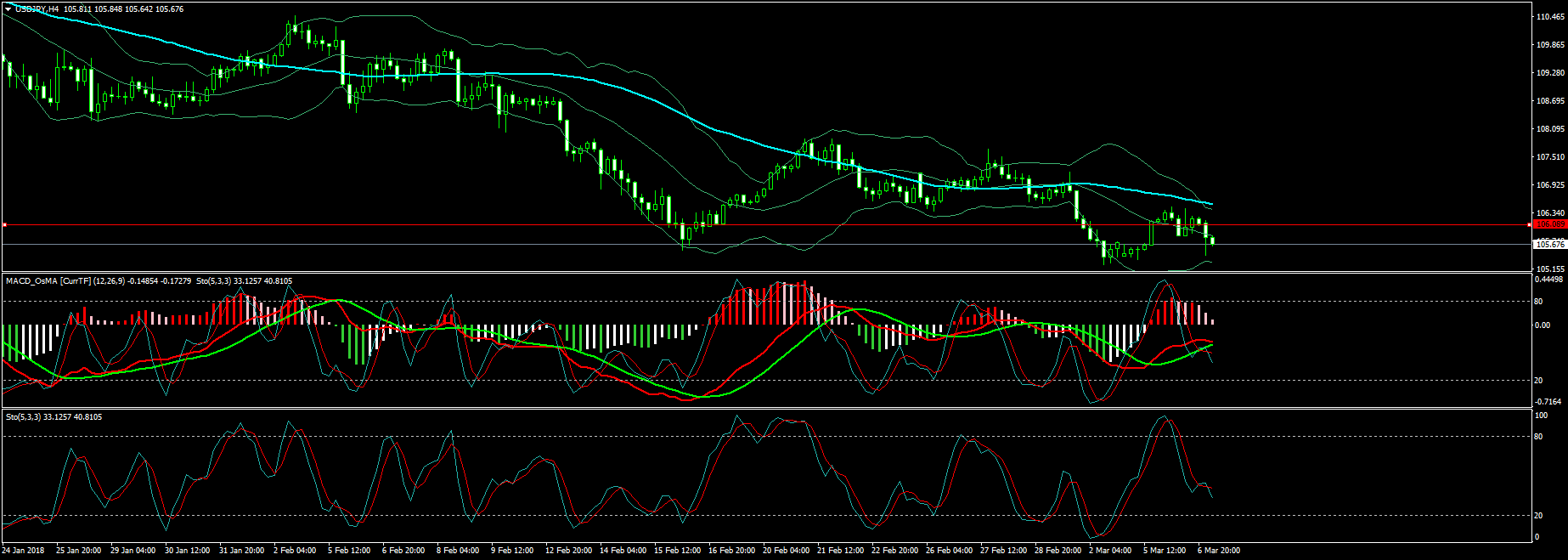Click the 108.095 price scale value
This screenshot has width=1568, height=560.
coord(1549,129)
